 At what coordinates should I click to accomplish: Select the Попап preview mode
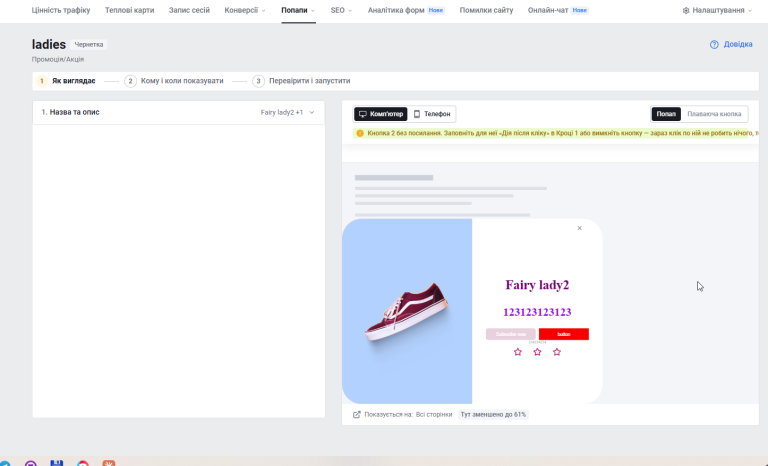coord(666,114)
